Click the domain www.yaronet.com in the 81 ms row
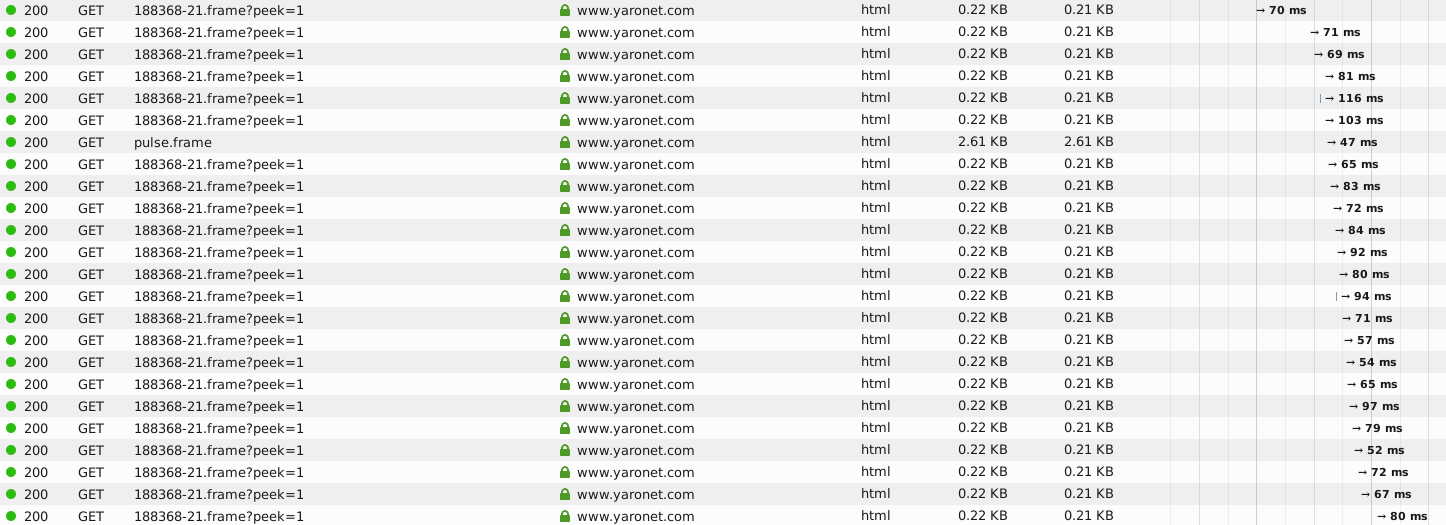The width and height of the screenshot is (1446, 525). tap(635, 76)
